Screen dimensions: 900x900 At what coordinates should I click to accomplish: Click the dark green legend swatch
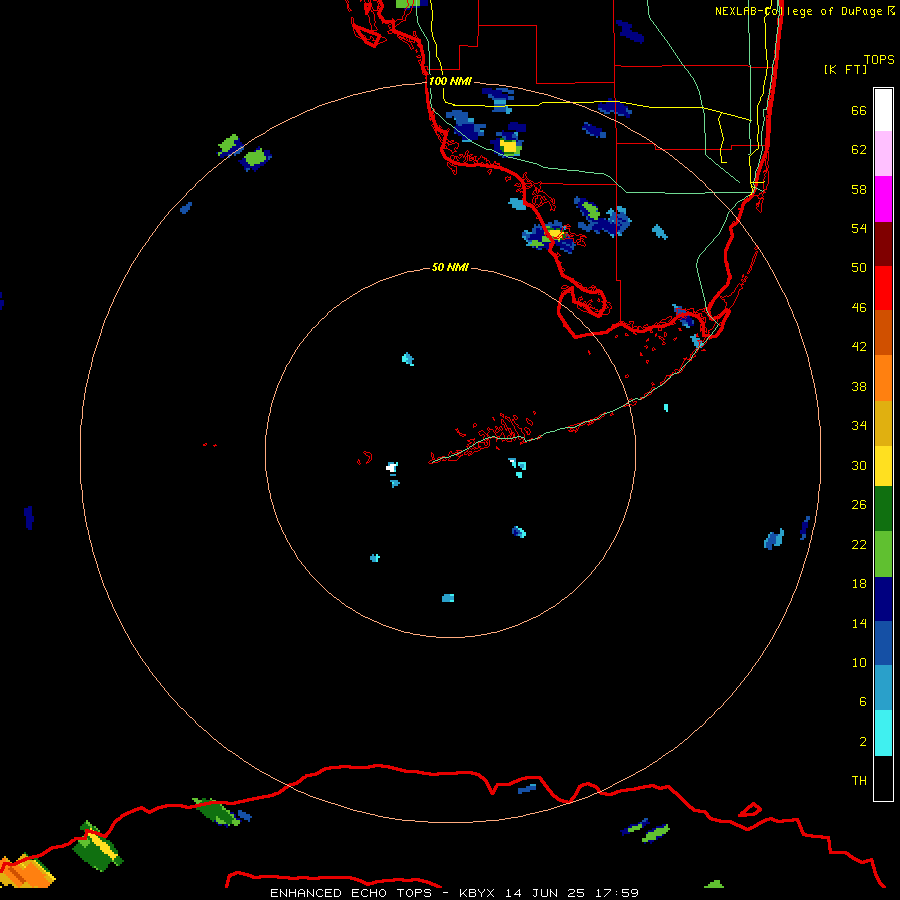[x=883, y=509]
